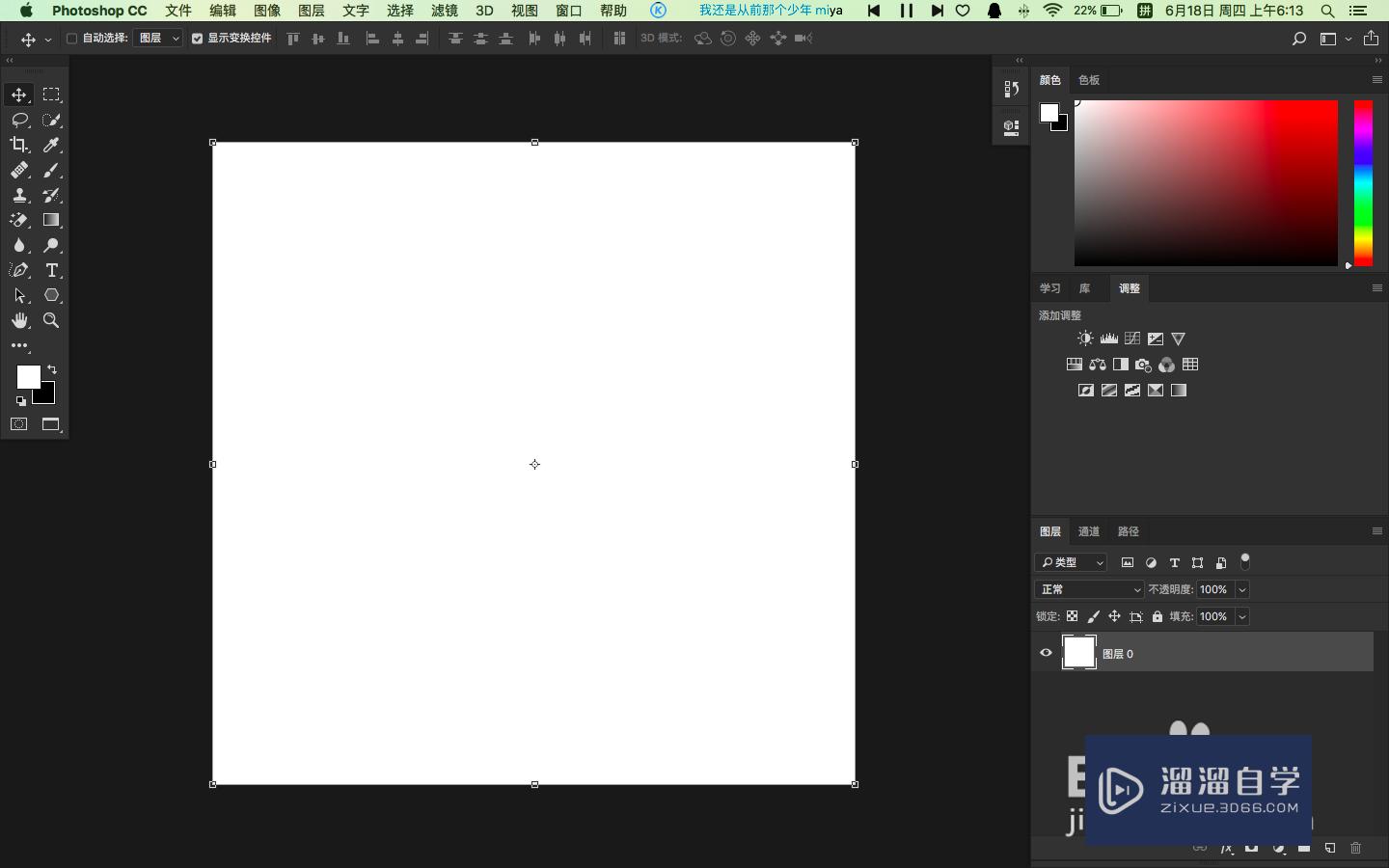Image resolution: width=1389 pixels, height=868 pixels.
Task: Click the search icon in options bar
Action: pyautogui.click(x=1299, y=39)
